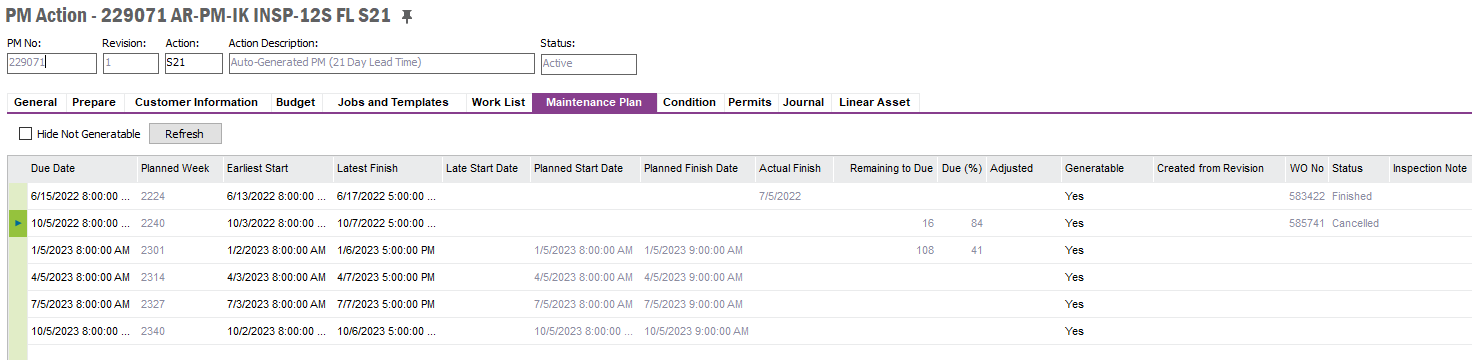Screen dimensions: 1472x360
Task: Click the grid Status column header
Action: (x=1358, y=168)
